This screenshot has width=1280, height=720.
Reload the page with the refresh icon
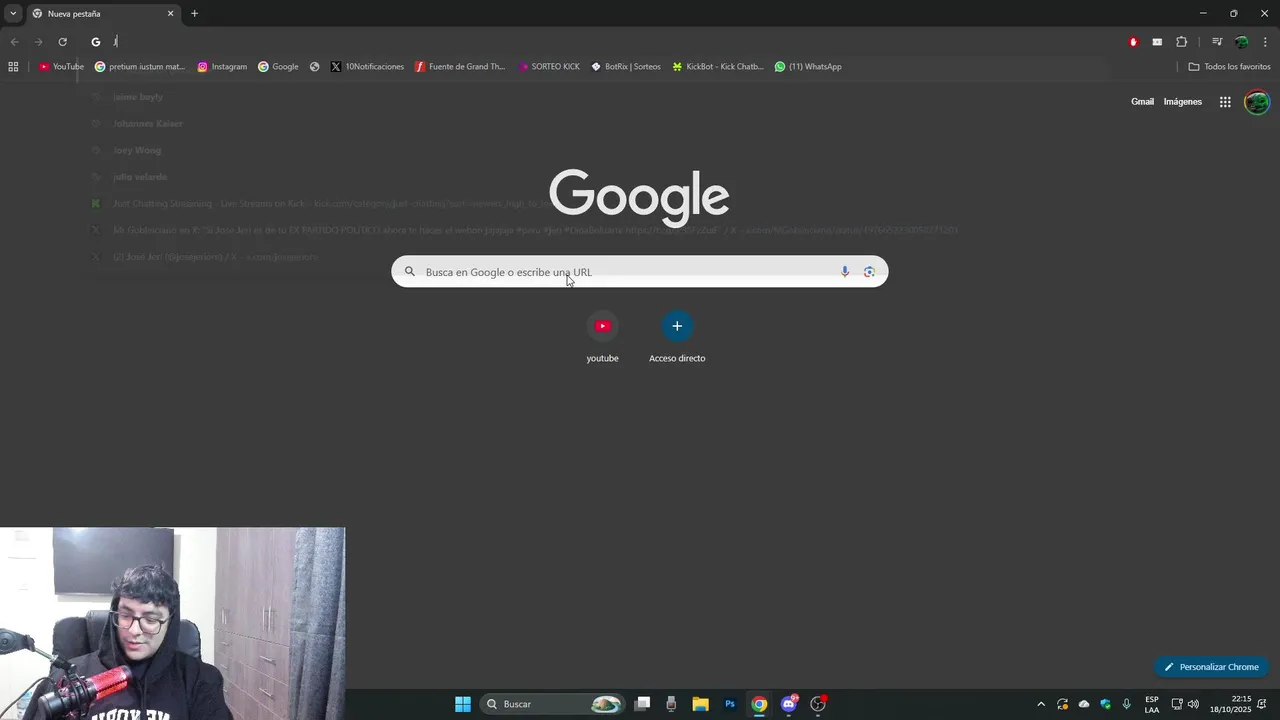coord(62,42)
